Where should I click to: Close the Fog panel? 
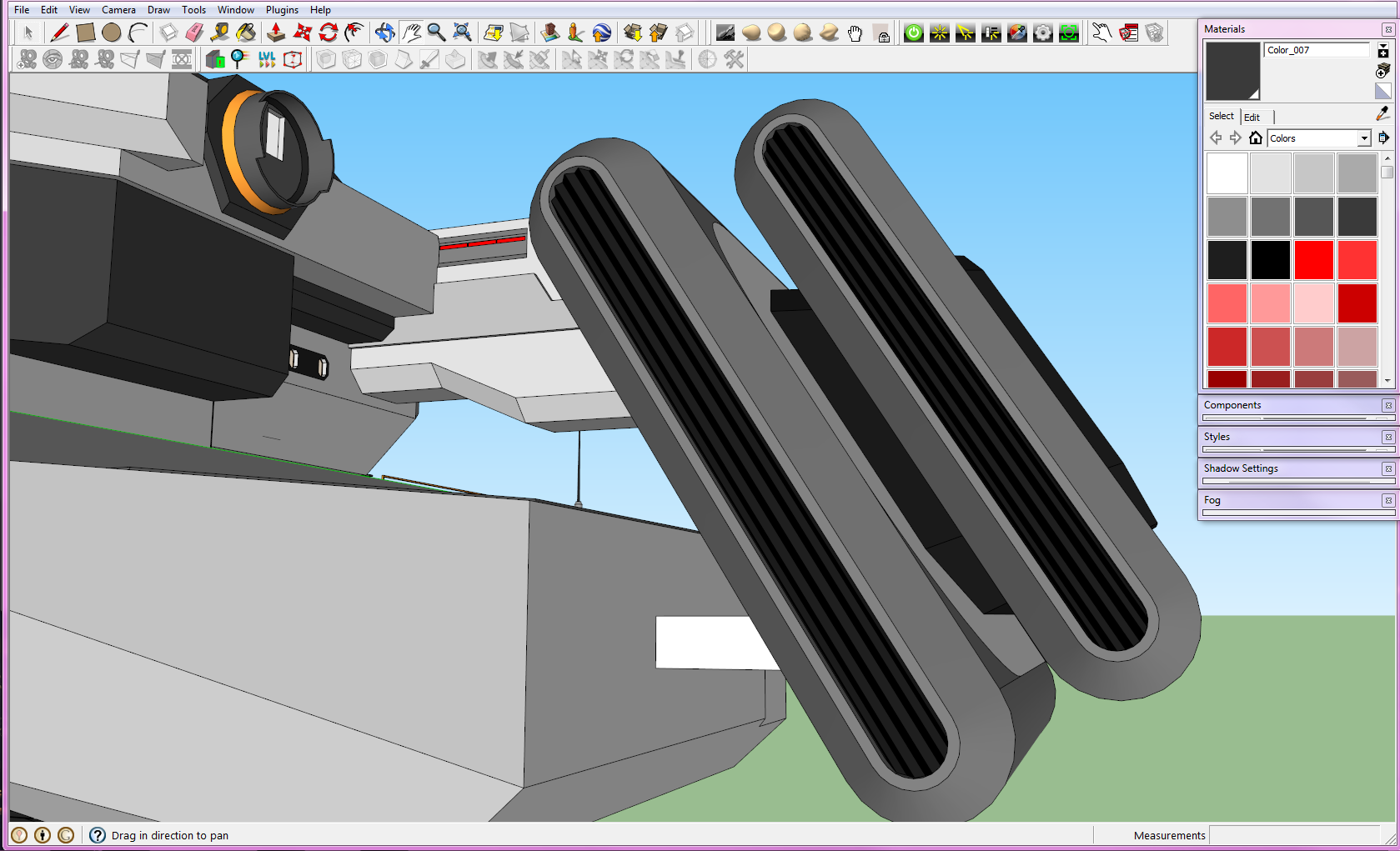click(x=1388, y=500)
